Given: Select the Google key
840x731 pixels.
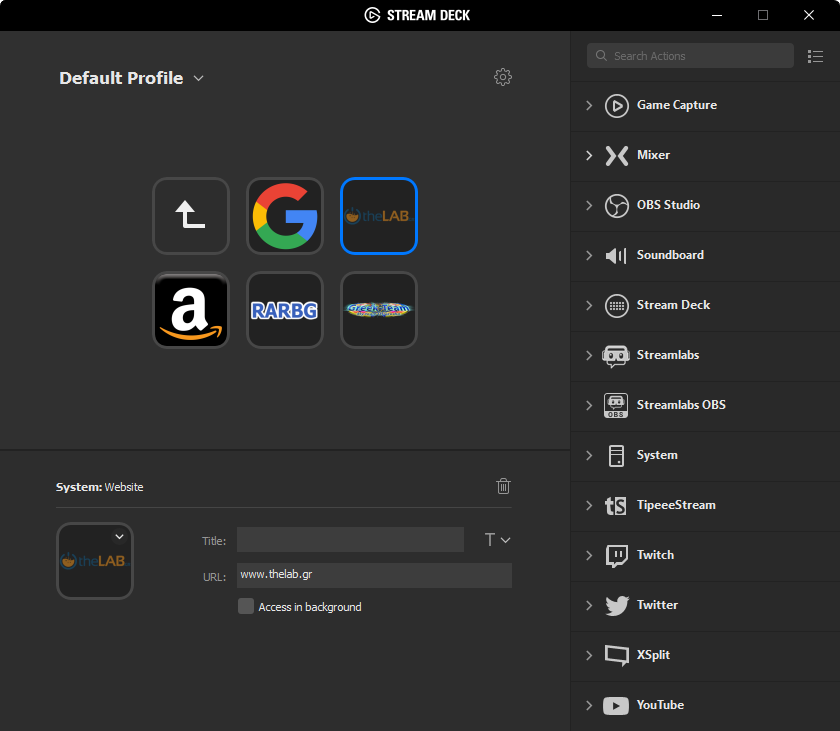Looking at the screenshot, I should tap(285, 216).
